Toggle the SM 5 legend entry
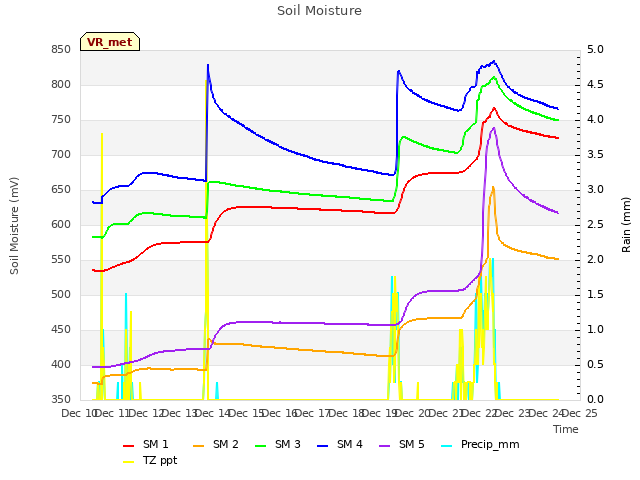The width and height of the screenshot is (640, 480). 402,444
